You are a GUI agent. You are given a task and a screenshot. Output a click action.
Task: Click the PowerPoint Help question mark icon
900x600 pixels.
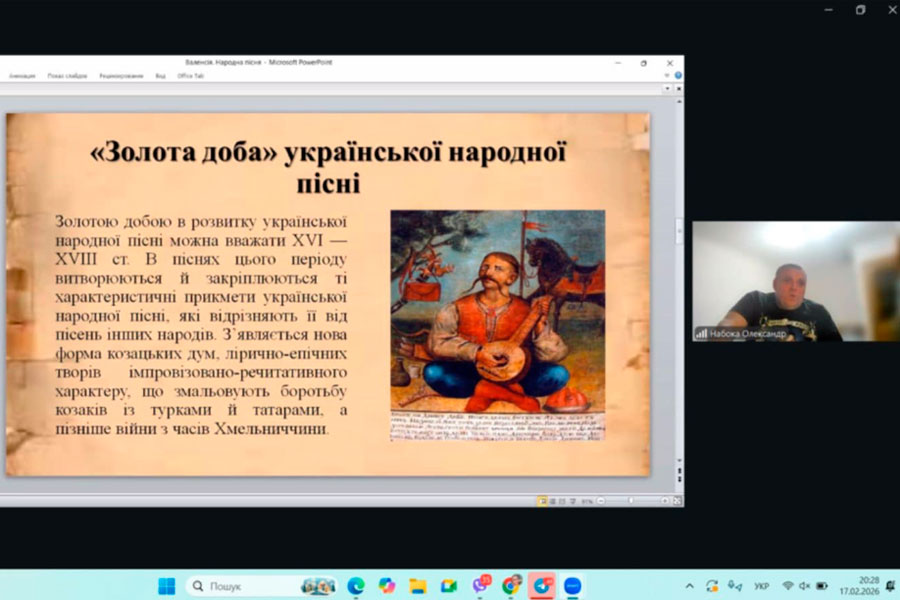pyautogui.click(x=678, y=75)
